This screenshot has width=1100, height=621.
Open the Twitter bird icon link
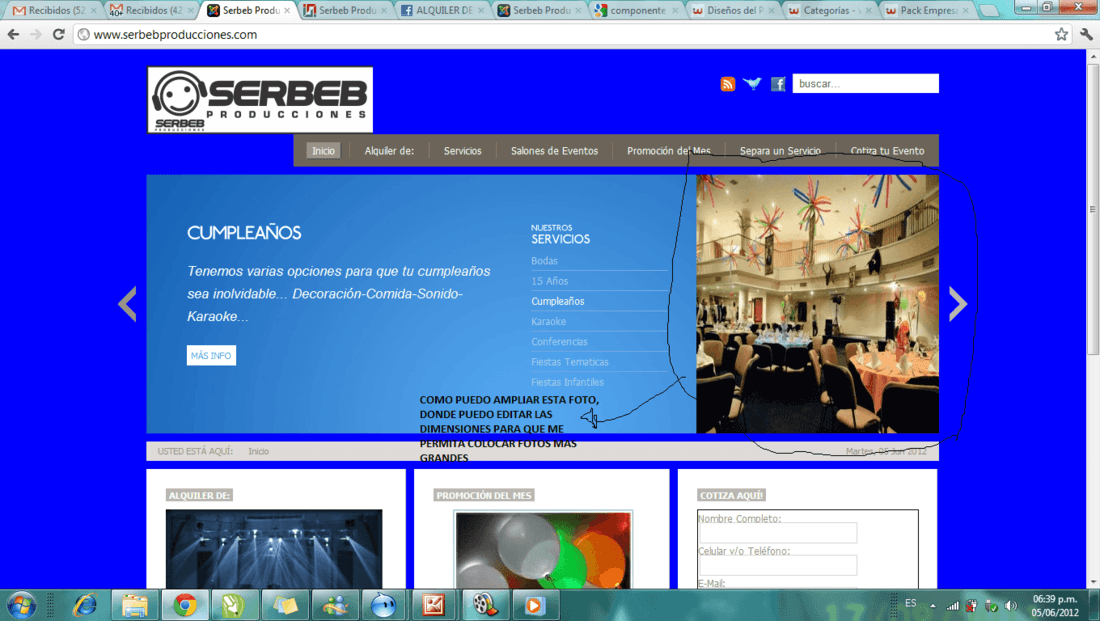(752, 84)
